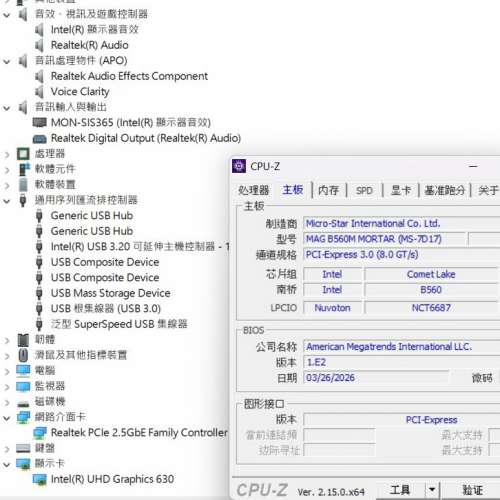Open the 基准跑分 tab in CPU-Z
This screenshot has width=500, height=500.
click(x=444, y=190)
